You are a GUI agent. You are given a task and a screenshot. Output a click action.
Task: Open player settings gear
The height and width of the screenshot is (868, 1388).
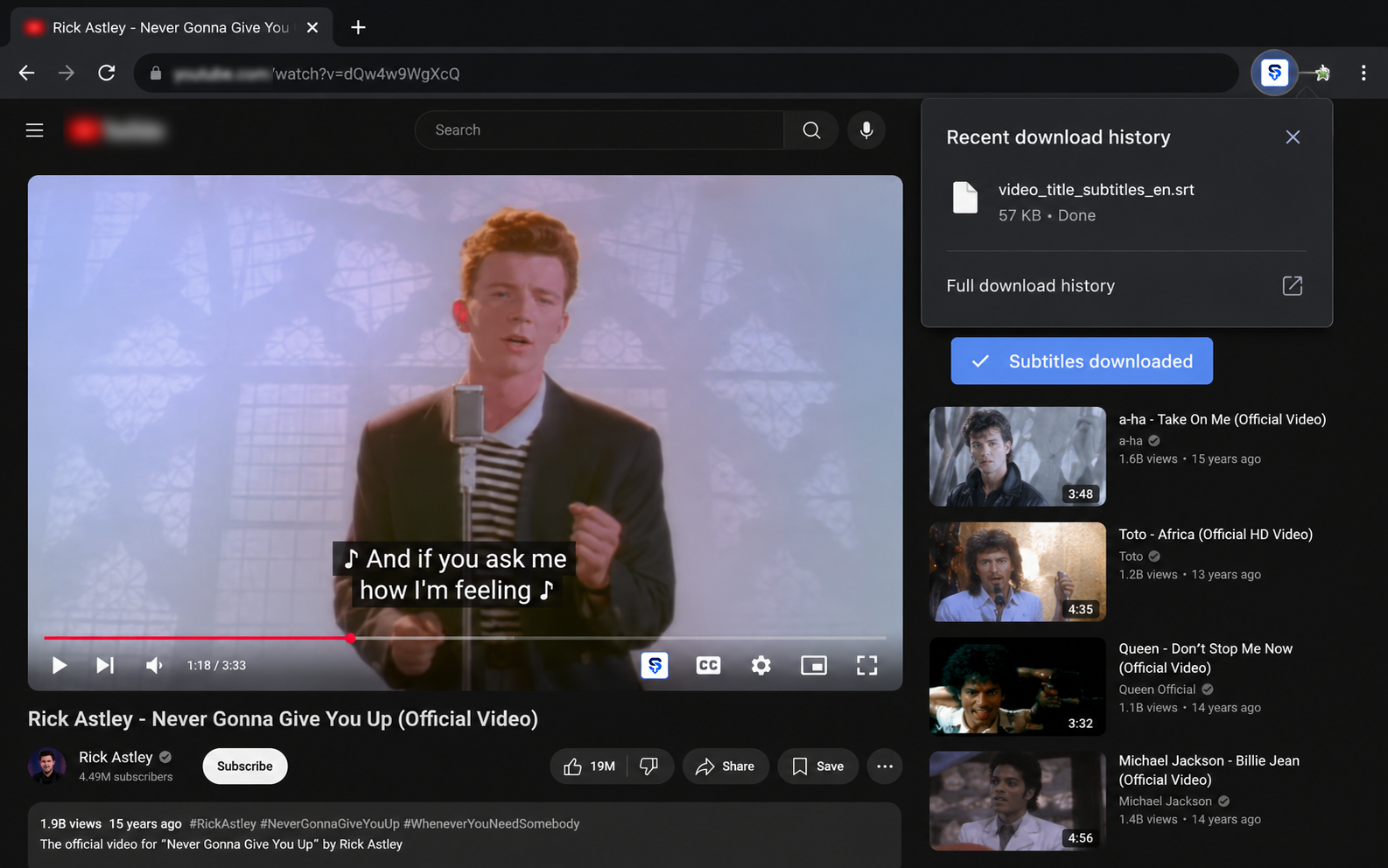coord(761,666)
